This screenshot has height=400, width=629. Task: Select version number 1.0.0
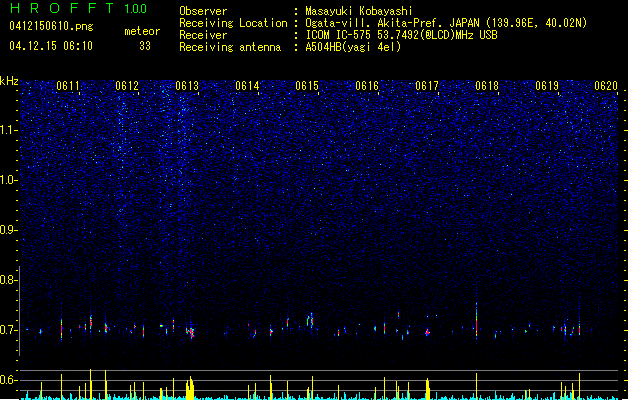point(136,9)
